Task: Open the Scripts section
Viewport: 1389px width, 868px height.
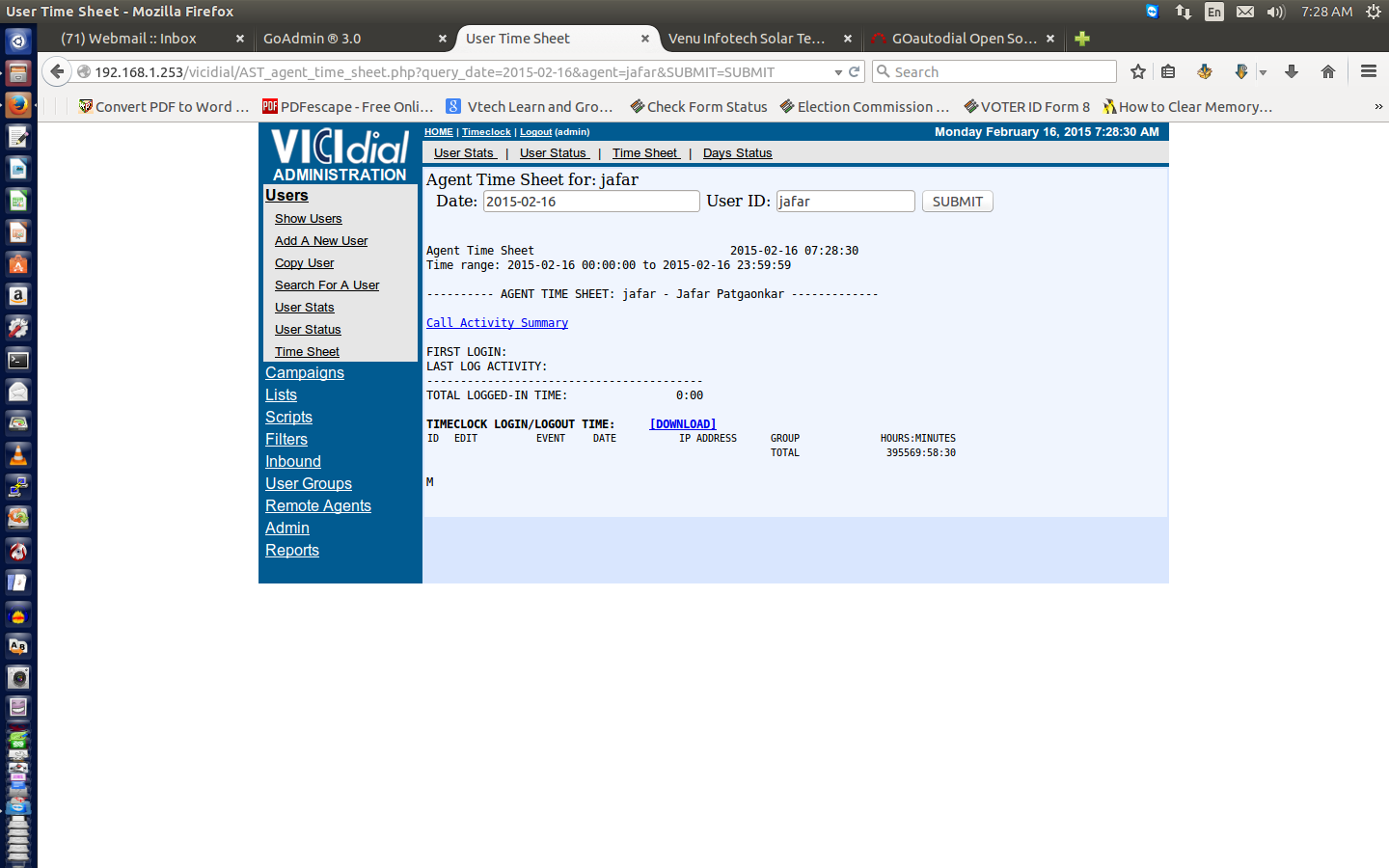Action: (288, 418)
